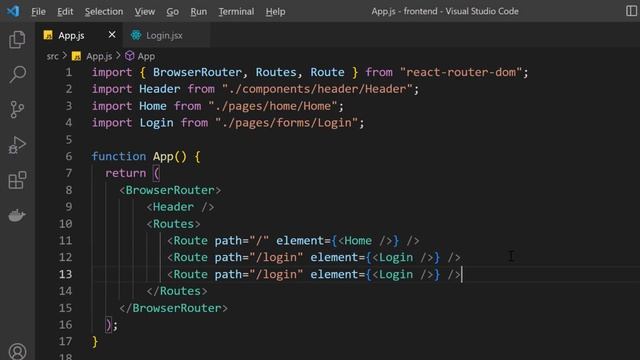Click the App.js breadcrumb segment
This screenshot has width=640, height=360.
pyautogui.click(x=99, y=56)
